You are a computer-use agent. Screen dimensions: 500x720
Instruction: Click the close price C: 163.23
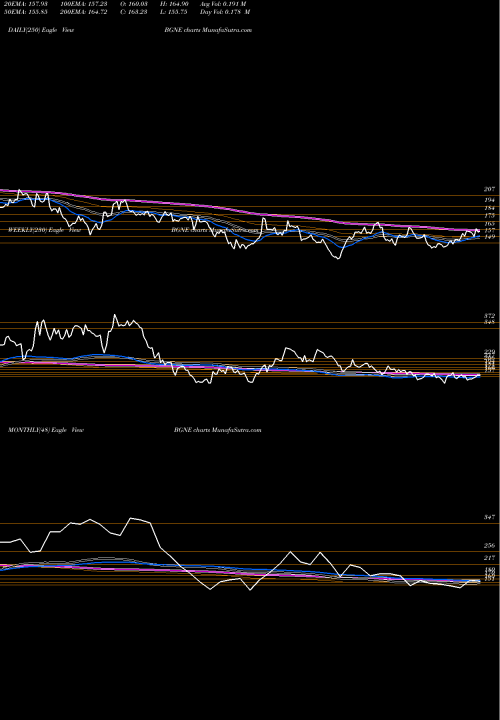point(133,12)
